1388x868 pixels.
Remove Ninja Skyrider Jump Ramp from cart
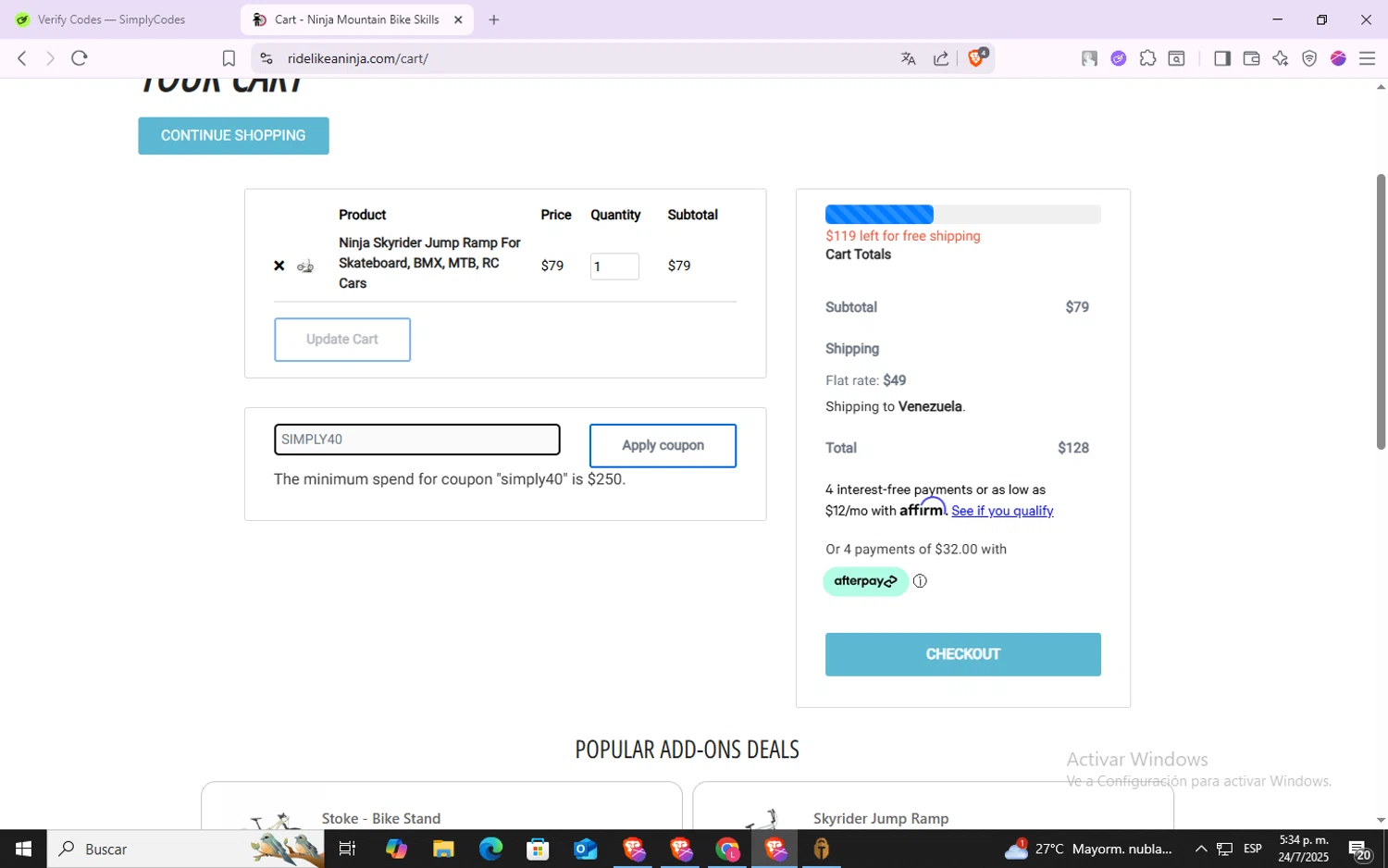pos(279,266)
